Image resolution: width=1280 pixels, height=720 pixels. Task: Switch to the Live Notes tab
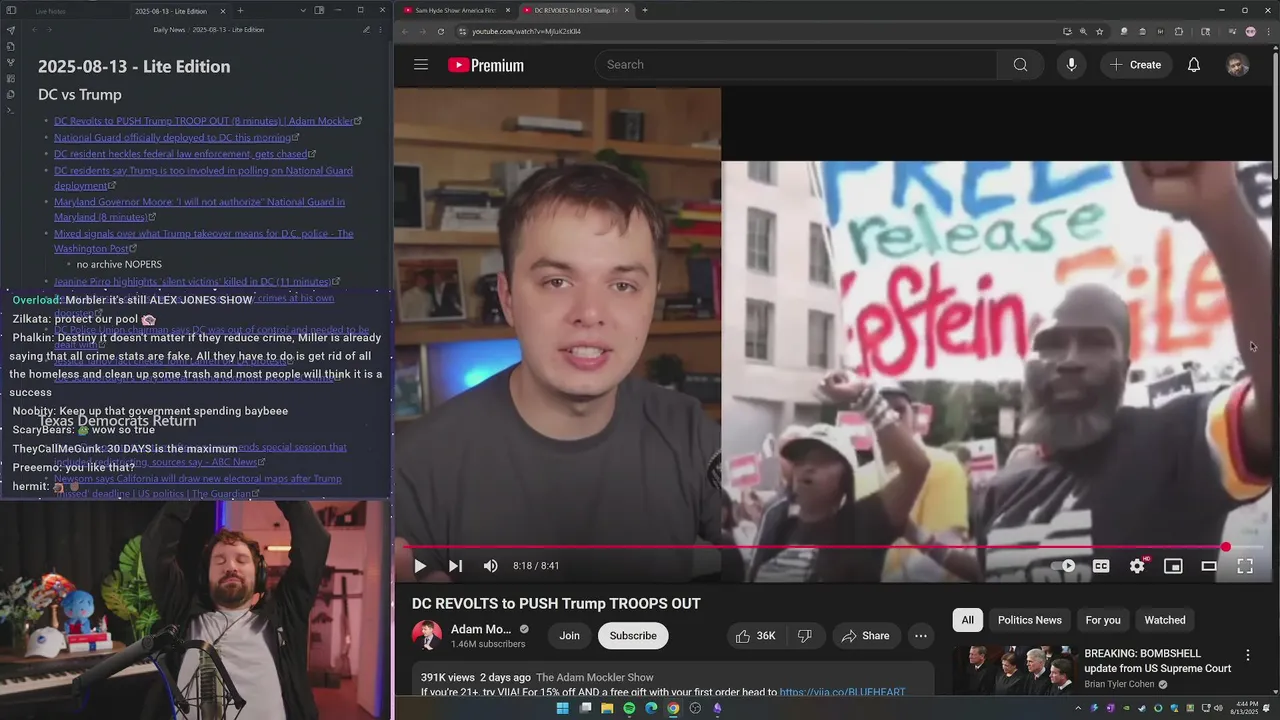[51, 11]
